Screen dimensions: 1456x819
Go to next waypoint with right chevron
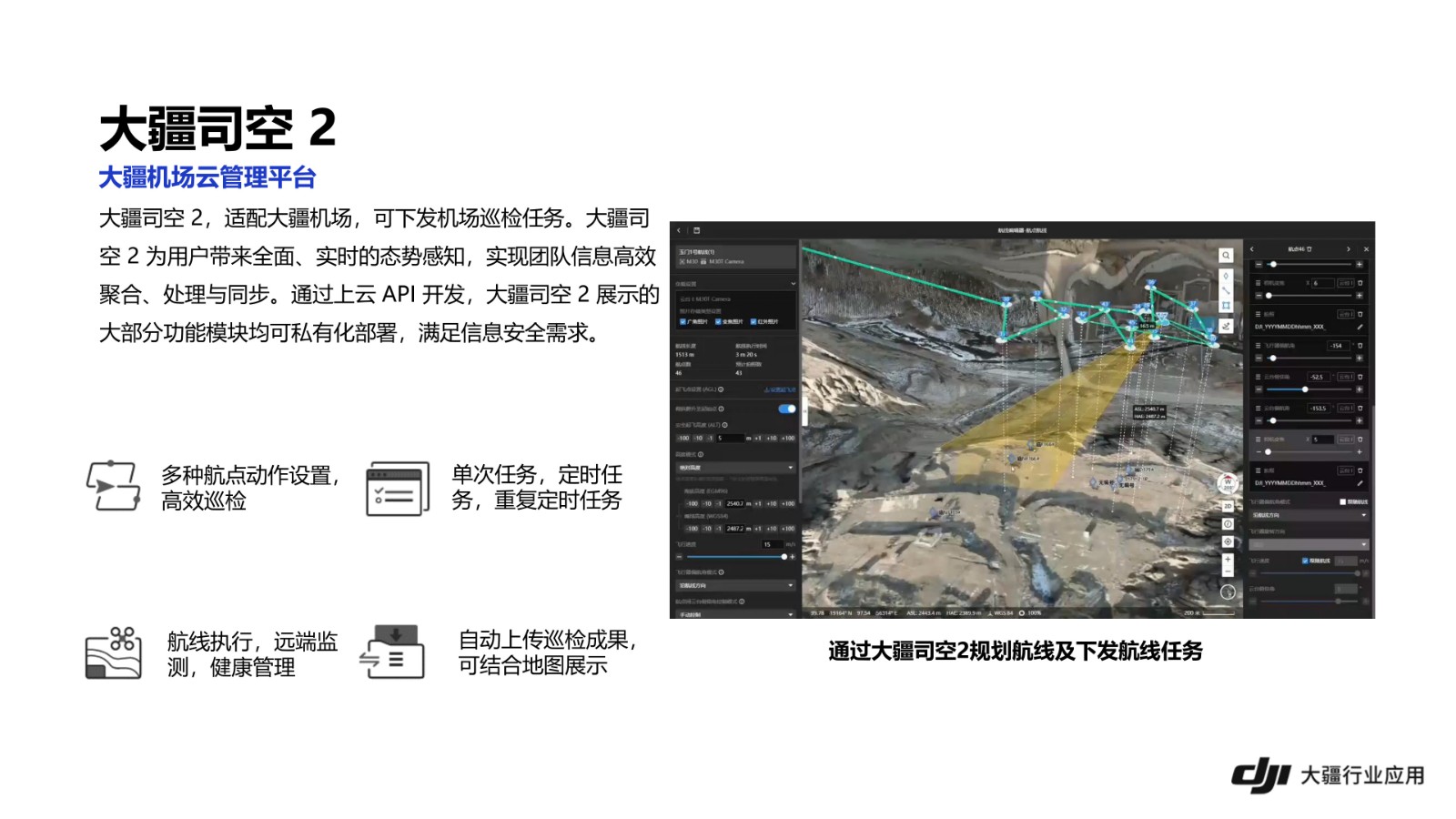[x=1348, y=248]
